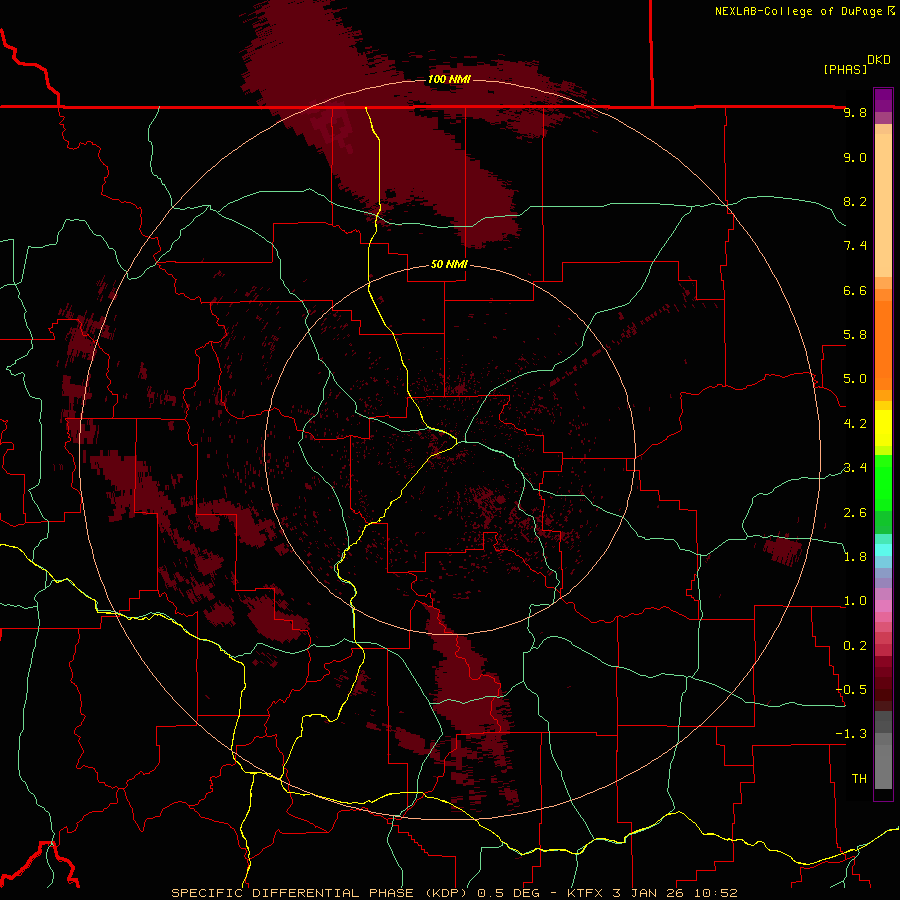Click the yellow color bar segment

click(x=883, y=428)
